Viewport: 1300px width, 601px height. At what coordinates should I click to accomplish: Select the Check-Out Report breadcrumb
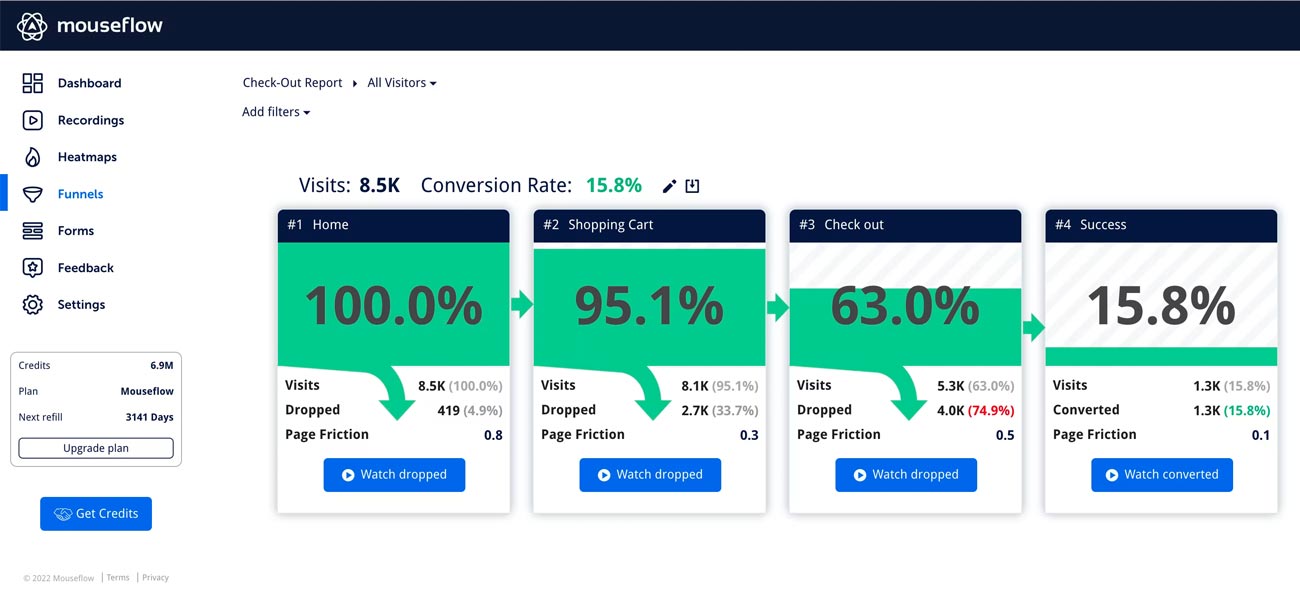coord(292,83)
